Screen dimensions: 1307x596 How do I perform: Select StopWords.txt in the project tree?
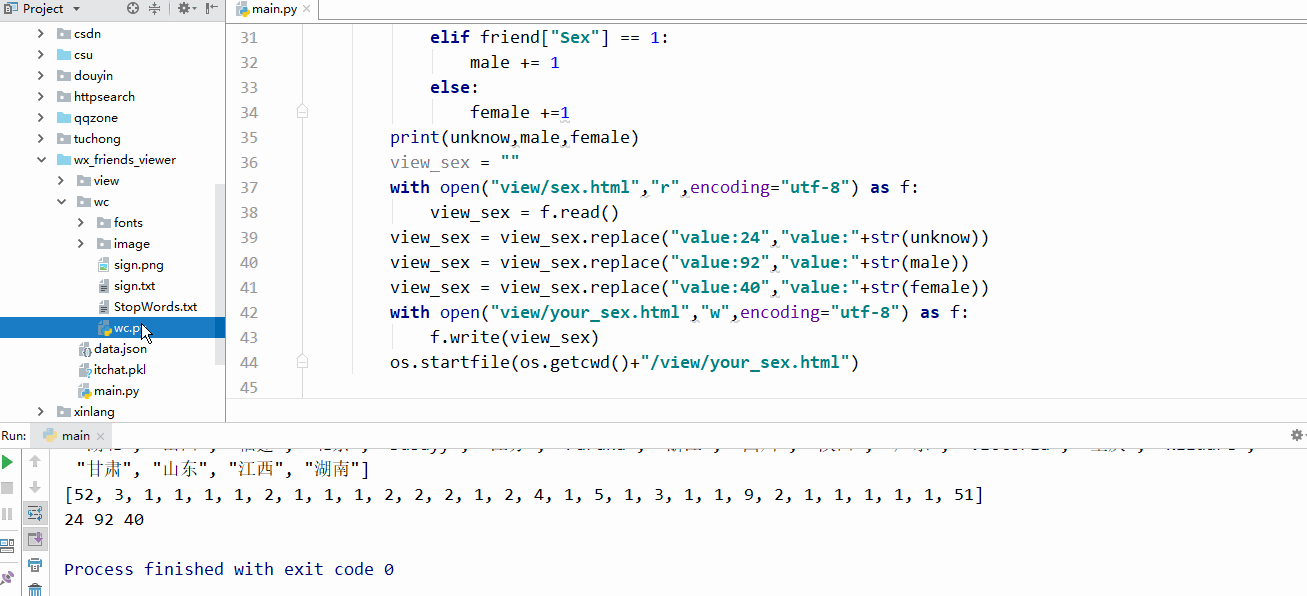pos(155,306)
